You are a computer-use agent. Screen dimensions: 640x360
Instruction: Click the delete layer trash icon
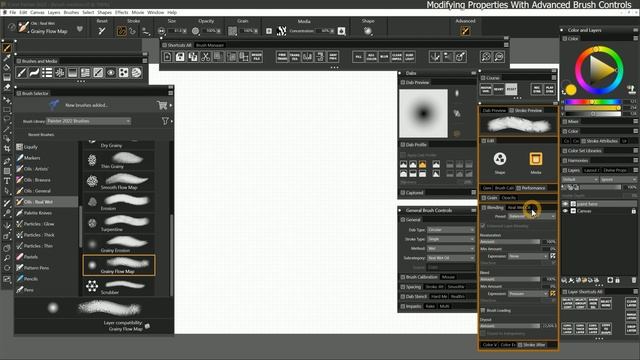point(634,280)
